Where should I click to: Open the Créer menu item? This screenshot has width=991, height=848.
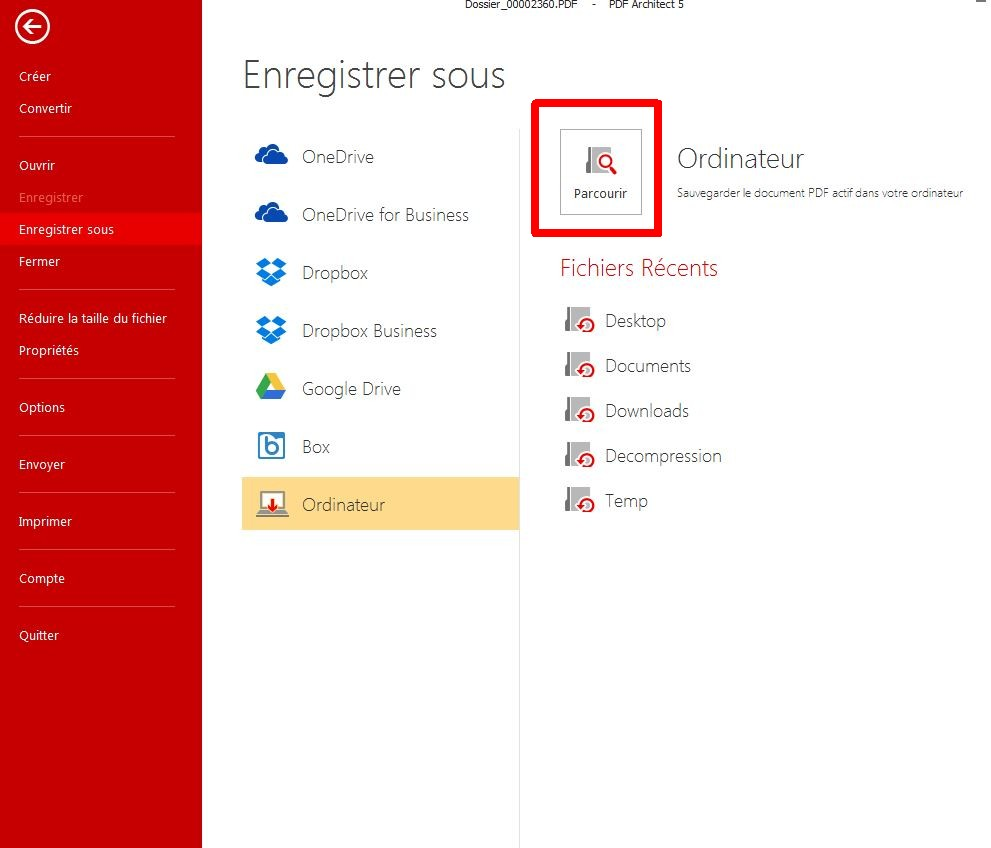click(x=35, y=76)
